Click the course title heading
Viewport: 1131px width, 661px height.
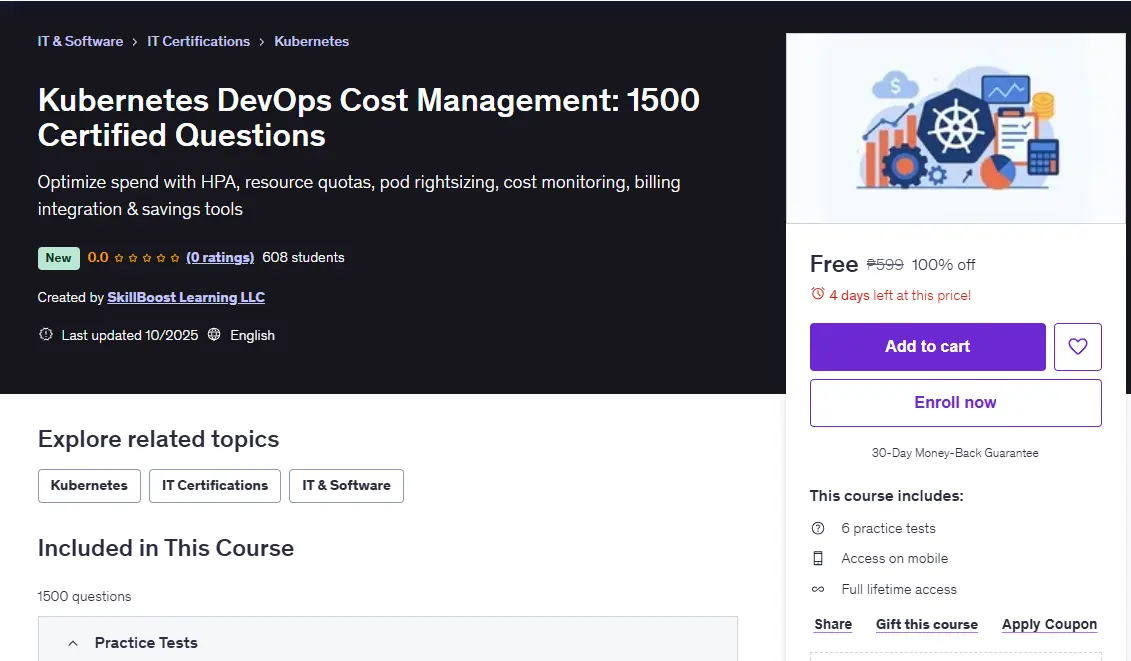369,118
